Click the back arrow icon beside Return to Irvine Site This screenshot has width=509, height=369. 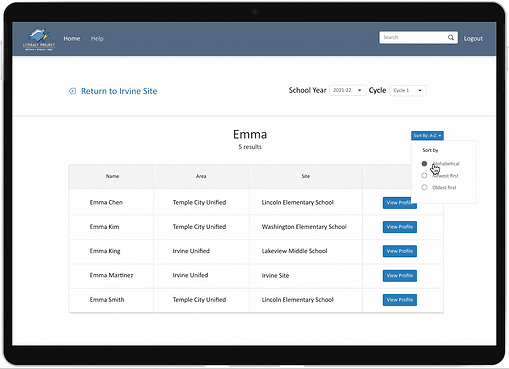coord(72,91)
